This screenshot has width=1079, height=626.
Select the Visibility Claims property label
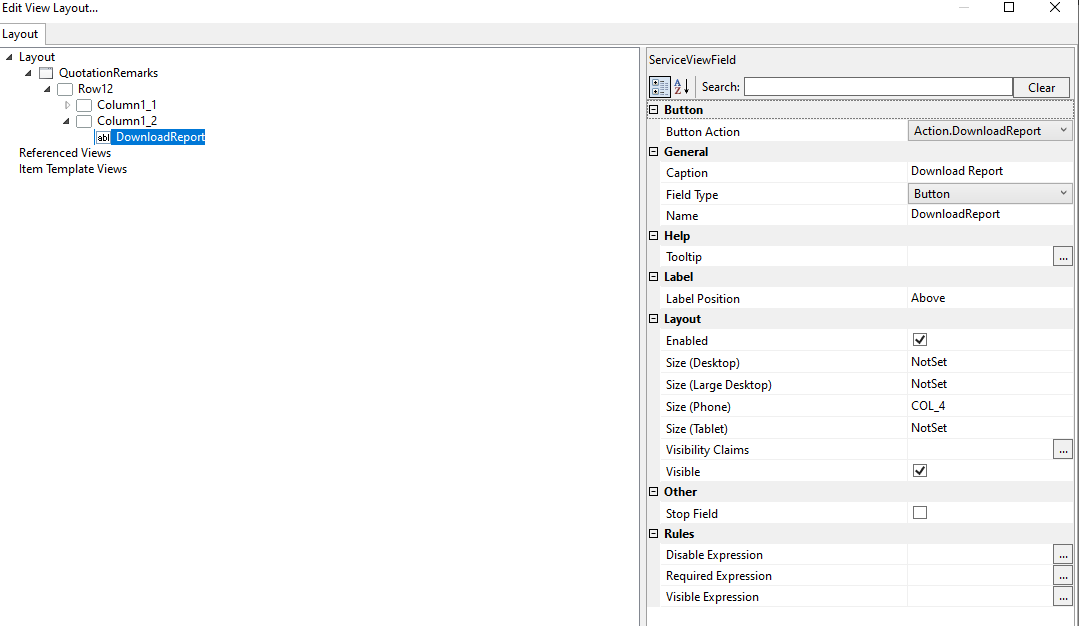(x=707, y=450)
